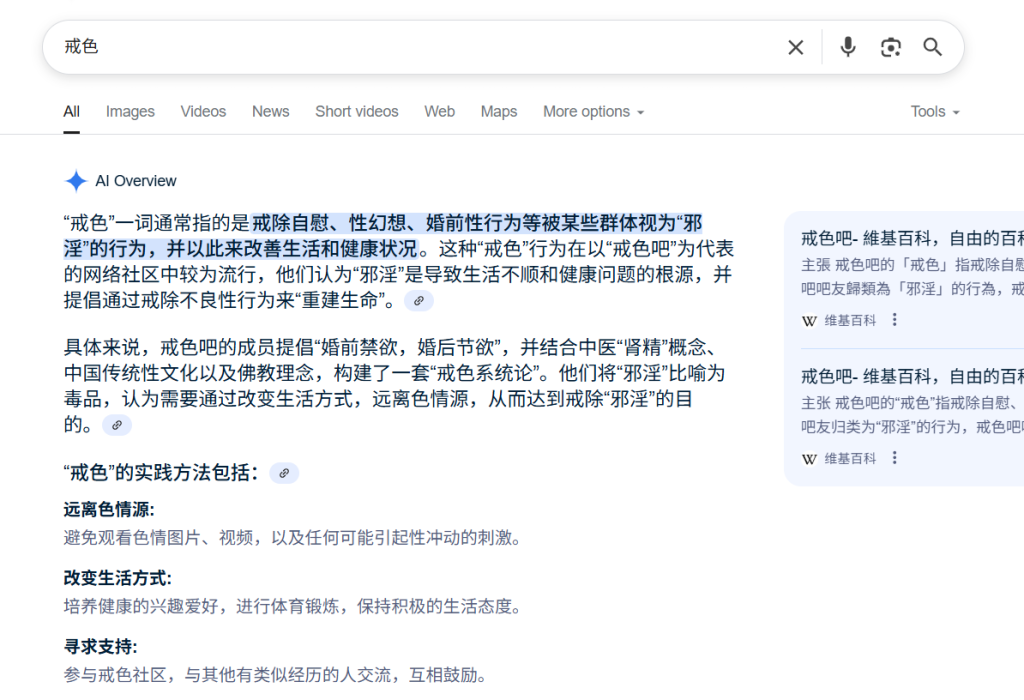Switch to the Web tab

point(440,112)
